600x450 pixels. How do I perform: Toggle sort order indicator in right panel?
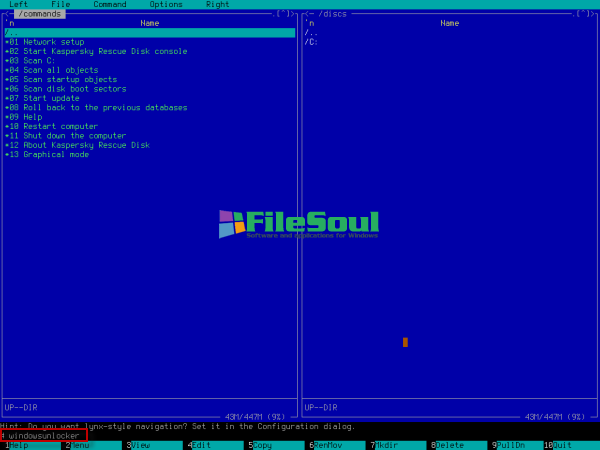(309, 23)
